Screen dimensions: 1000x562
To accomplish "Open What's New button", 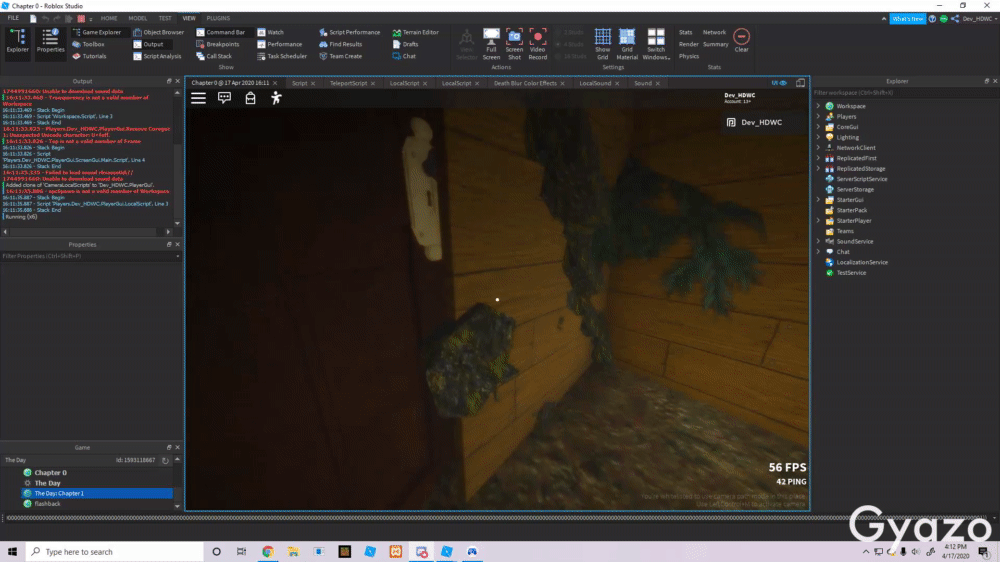I will click(x=908, y=18).
